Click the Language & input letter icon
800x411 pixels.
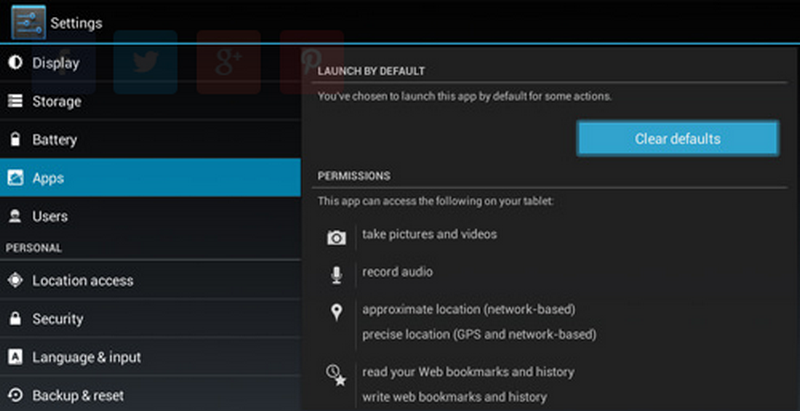click(15, 357)
